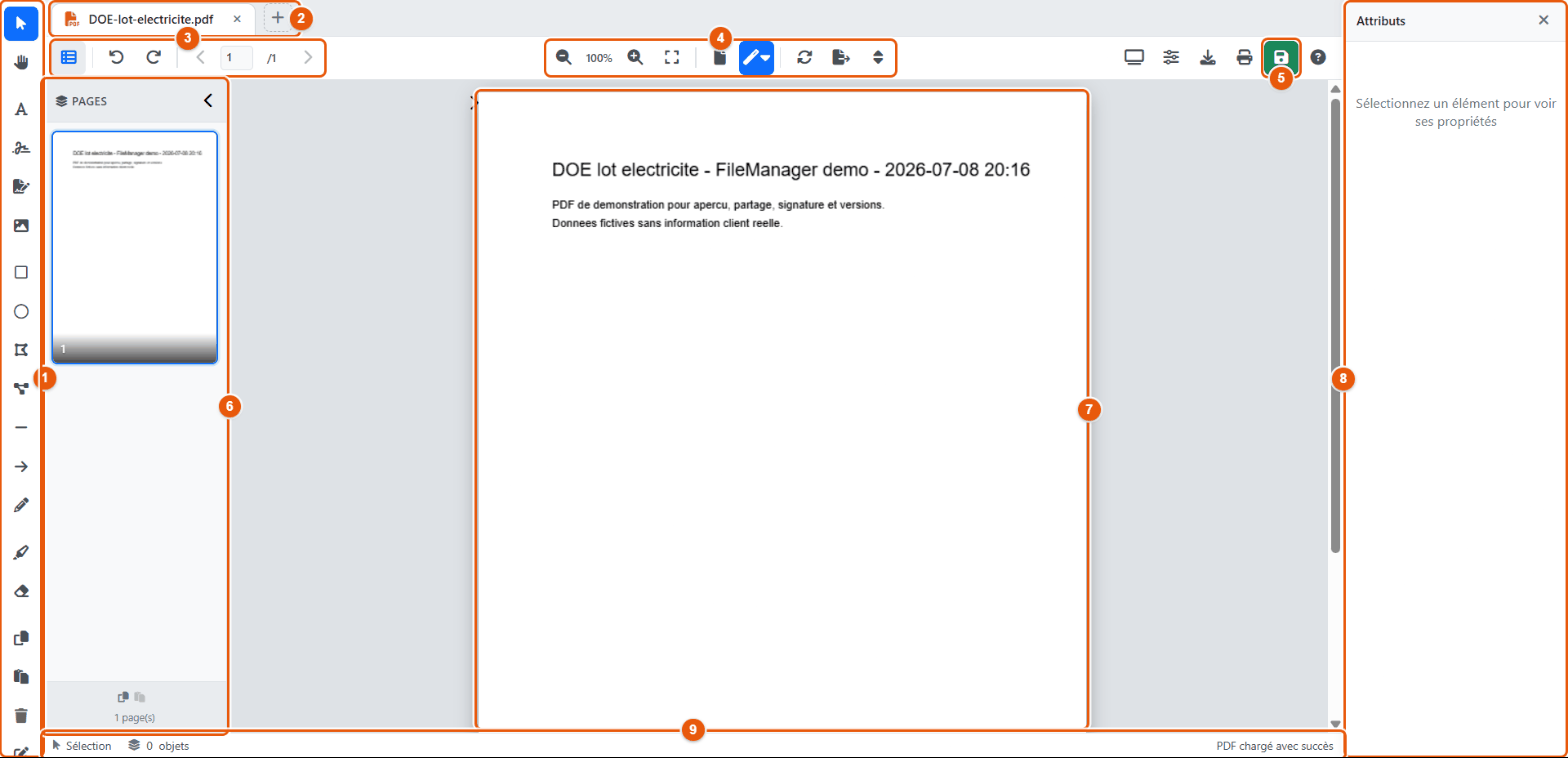Add a new document tab
The height and width of the screenshot is (758, 1568).
click(278, 18)
